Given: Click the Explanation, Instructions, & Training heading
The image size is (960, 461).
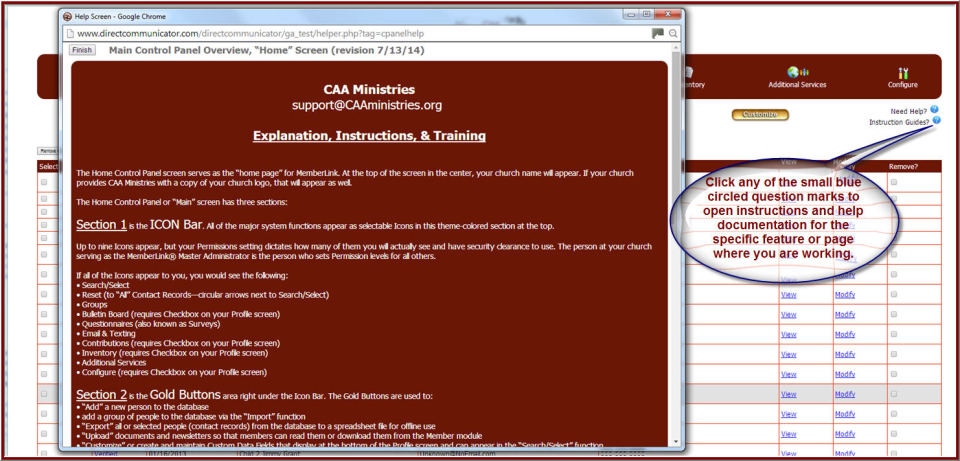Looking at the screenshot, I should point(369,136).
